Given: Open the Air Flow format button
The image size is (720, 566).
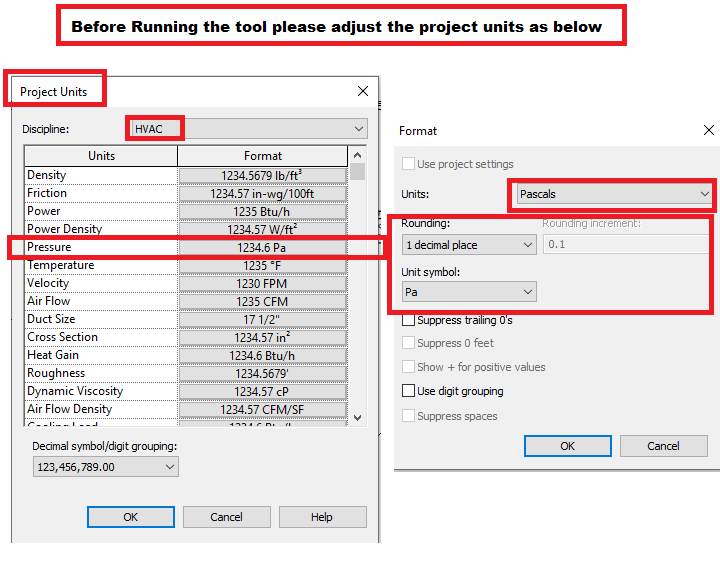Looking at the screenshot, I should (x=262, y=301).
